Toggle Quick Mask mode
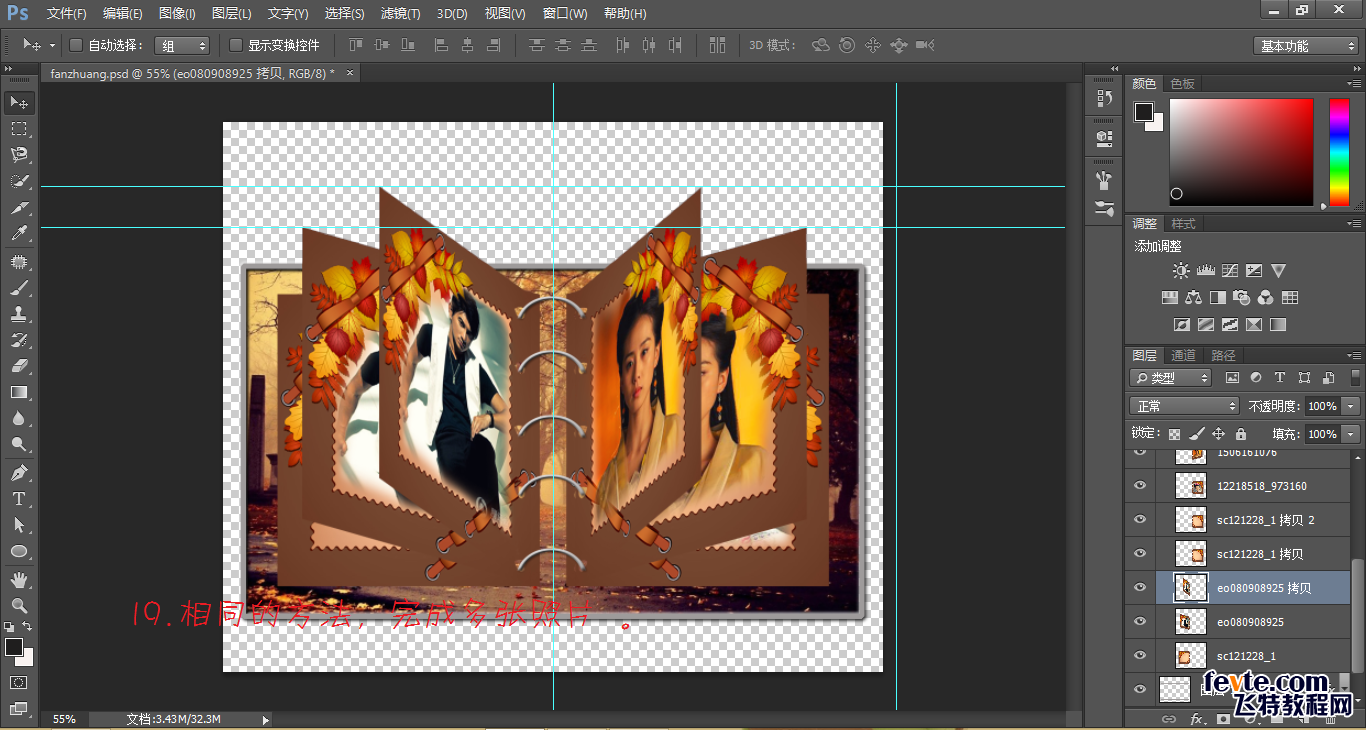 coord(19,682)
